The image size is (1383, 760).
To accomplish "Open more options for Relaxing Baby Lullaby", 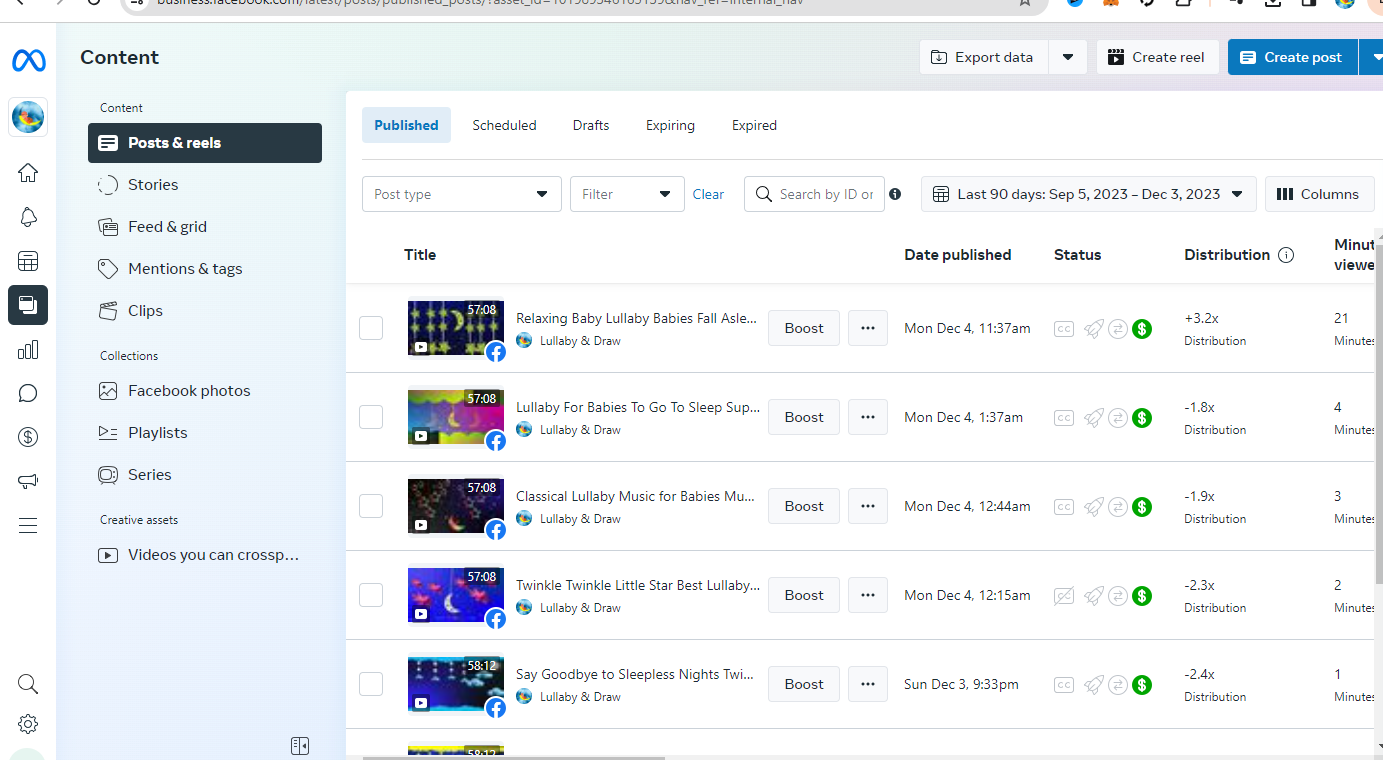I will point(868,328).
